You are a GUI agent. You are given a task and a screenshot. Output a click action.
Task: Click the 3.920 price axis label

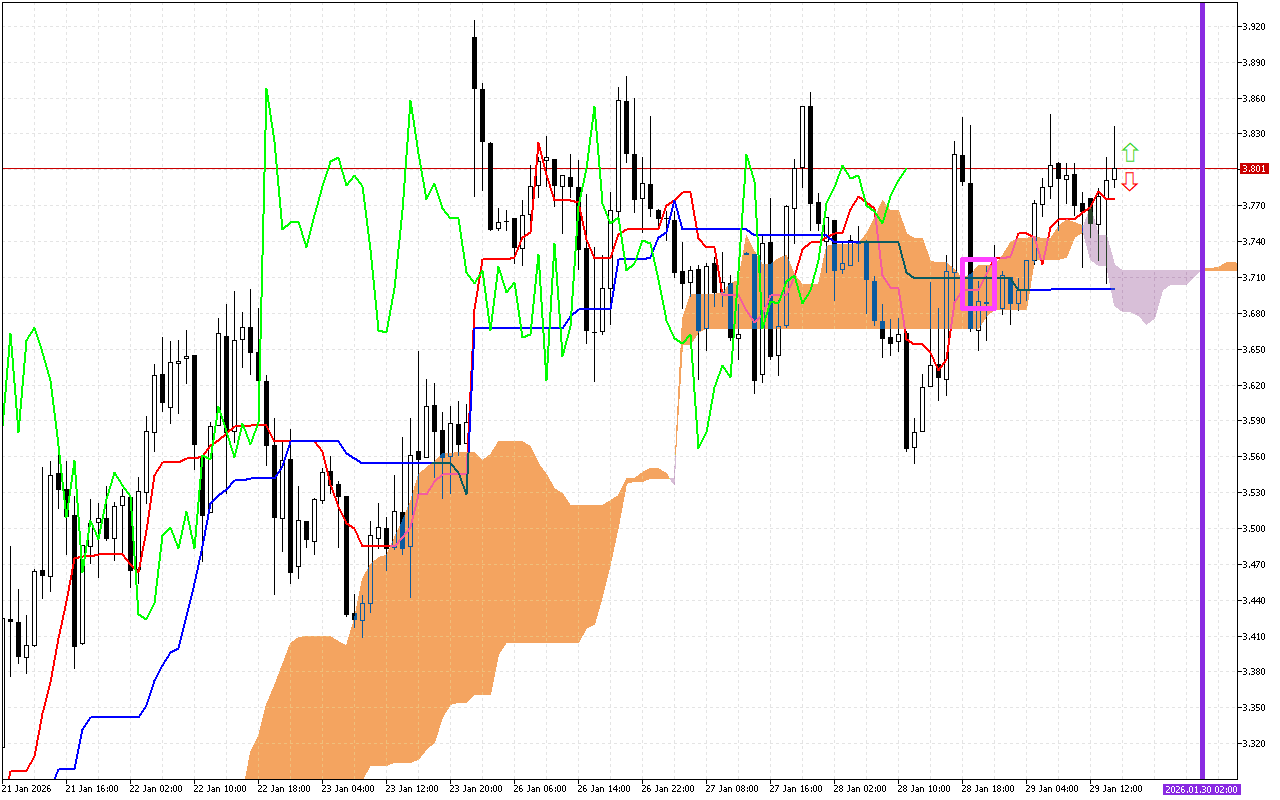tap(1253, 26)
